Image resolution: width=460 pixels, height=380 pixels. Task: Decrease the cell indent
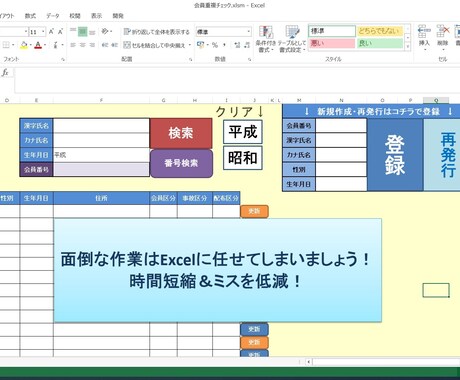(105, 45)
